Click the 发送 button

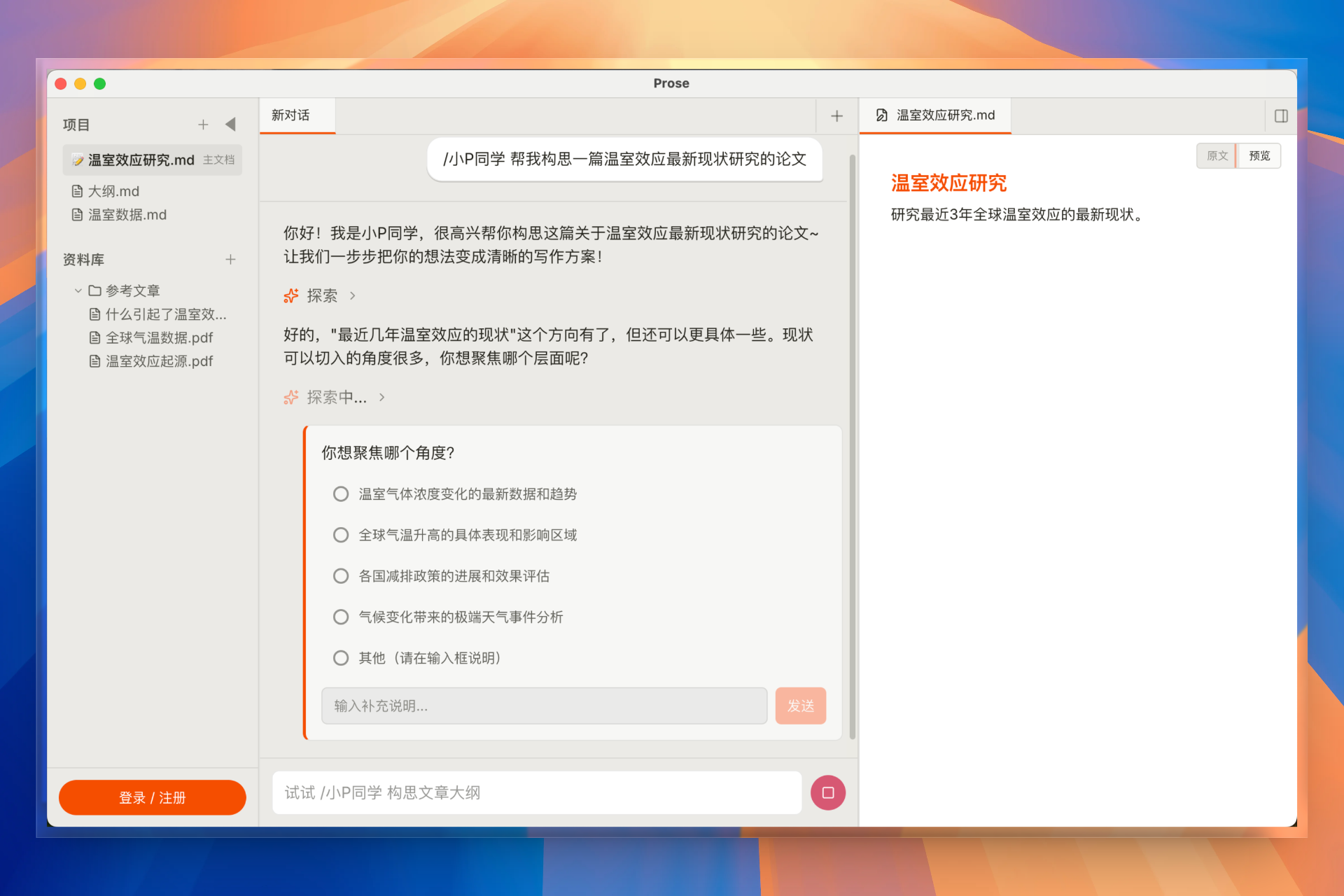[800, 706]
